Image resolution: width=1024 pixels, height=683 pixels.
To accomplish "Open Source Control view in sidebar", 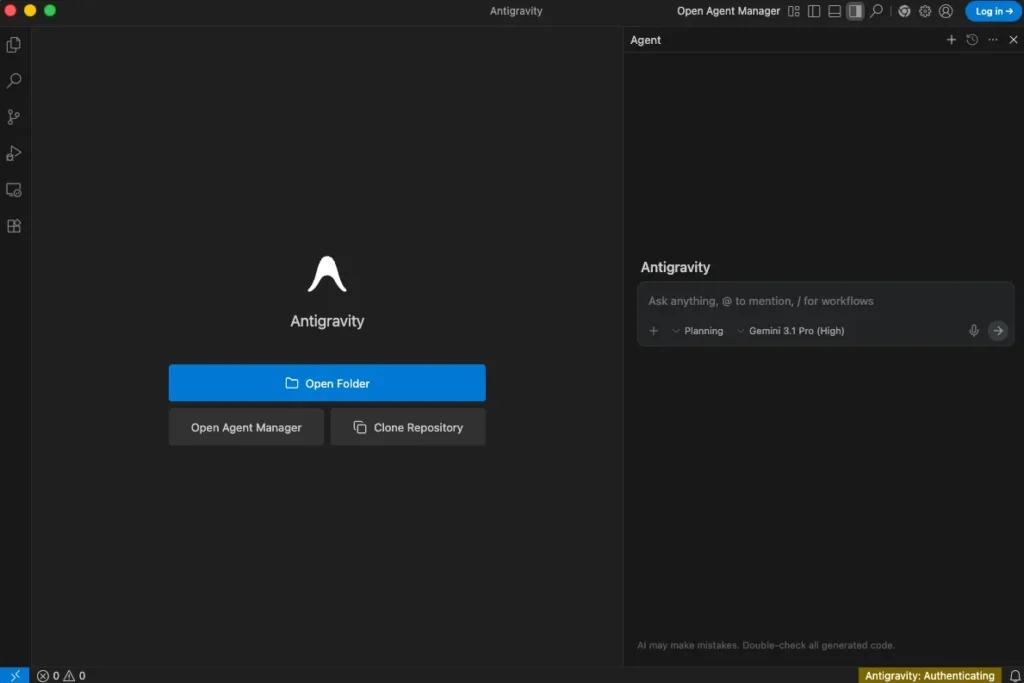I will coord(14,117).
